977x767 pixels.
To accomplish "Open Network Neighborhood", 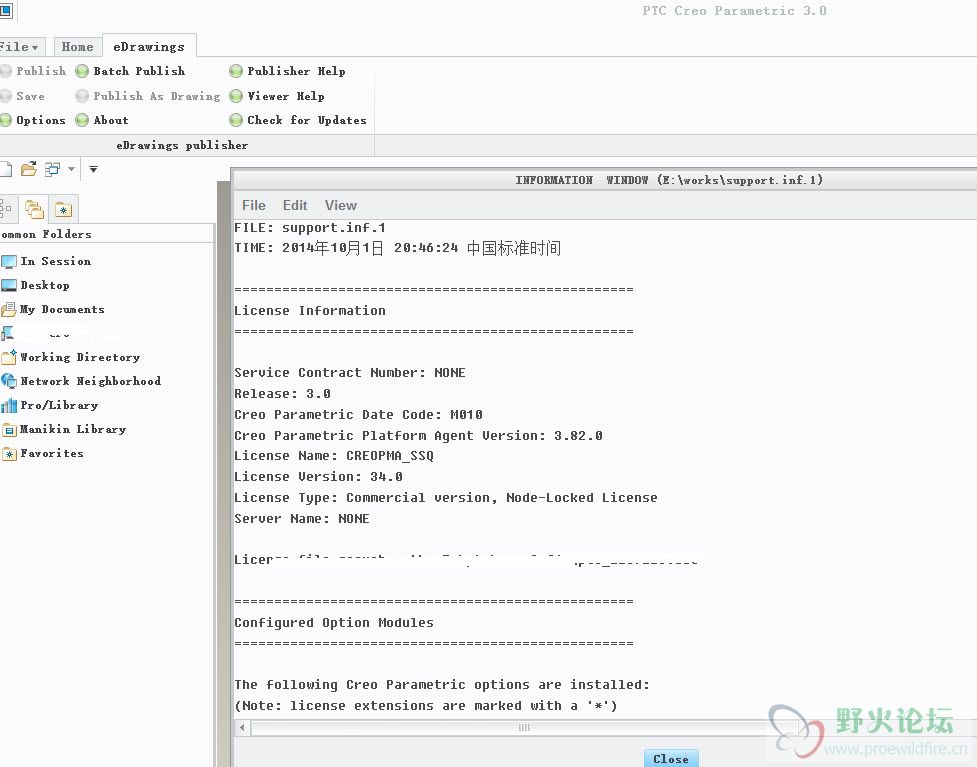I will pos(82,381).
